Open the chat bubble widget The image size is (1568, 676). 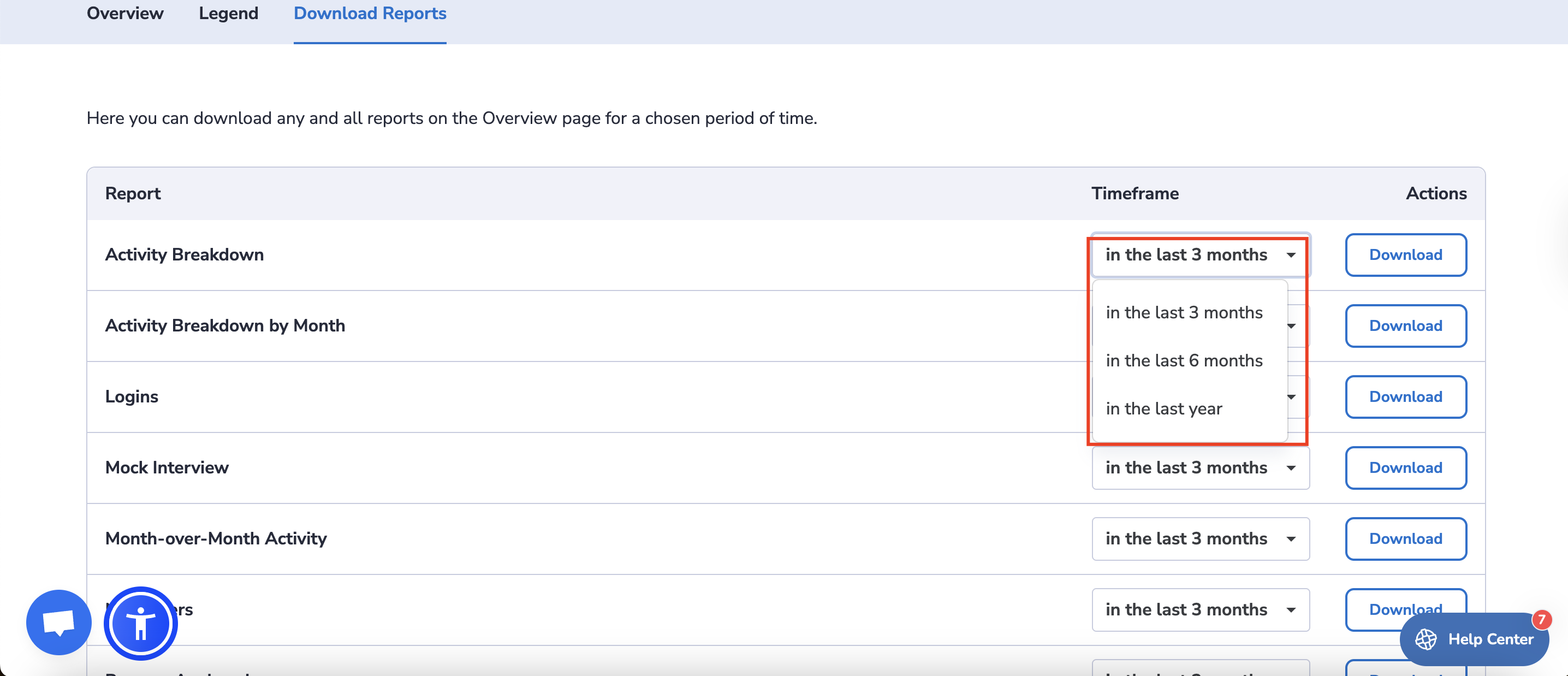click(58, 622)
